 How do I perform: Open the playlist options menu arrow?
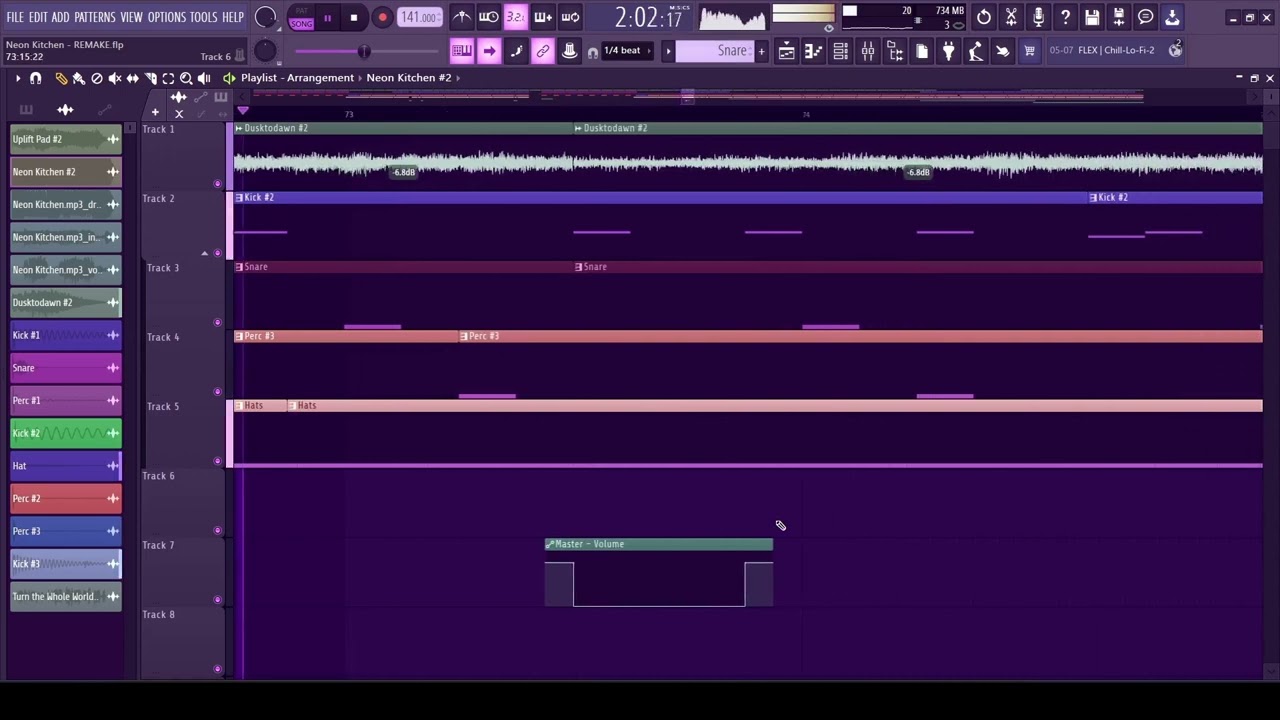(17, 78)
